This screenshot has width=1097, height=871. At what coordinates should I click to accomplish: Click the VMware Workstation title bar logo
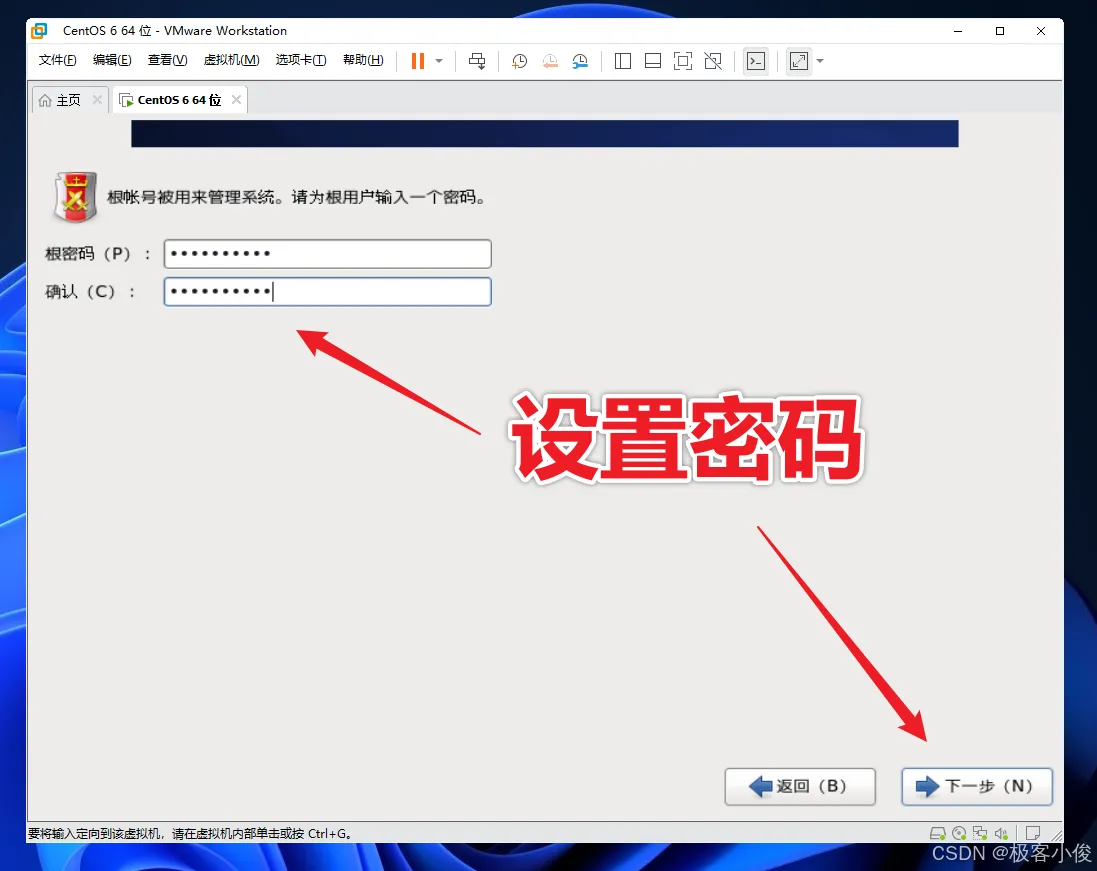pyautogui.click(x=40, y=31)
